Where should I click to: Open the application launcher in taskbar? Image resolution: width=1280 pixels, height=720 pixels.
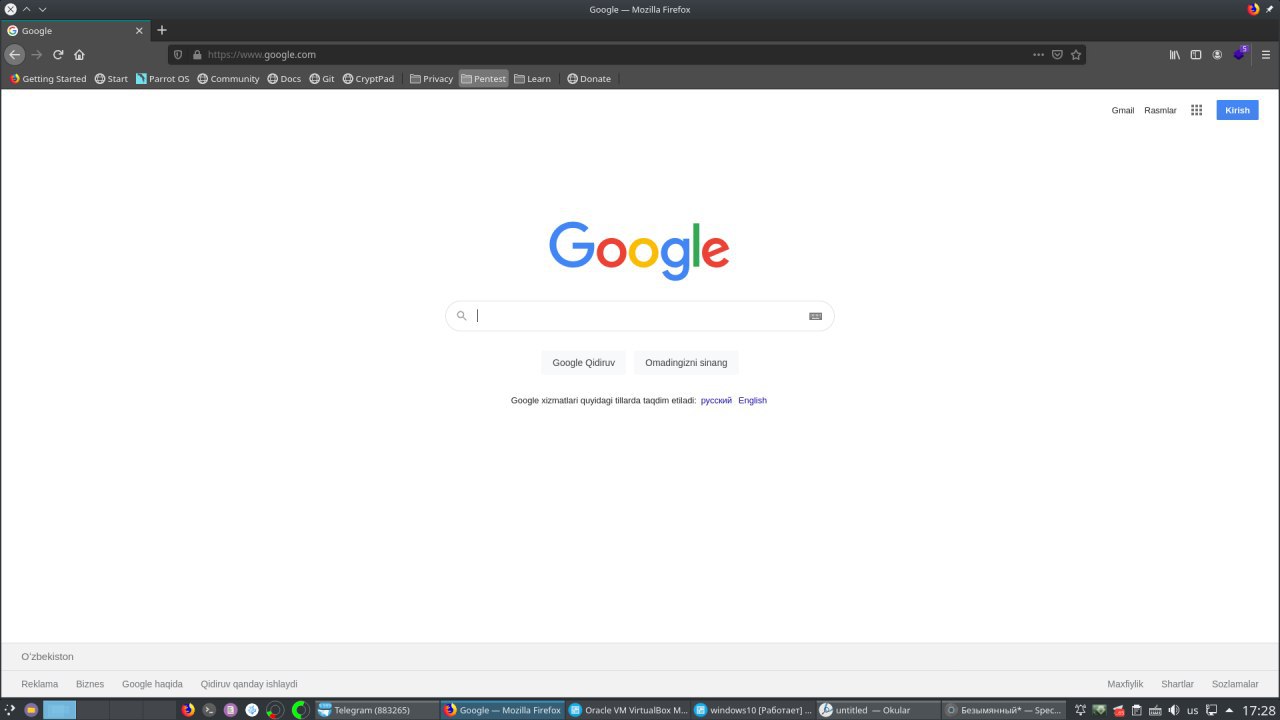pyautogui.click(x=10, y=710)
